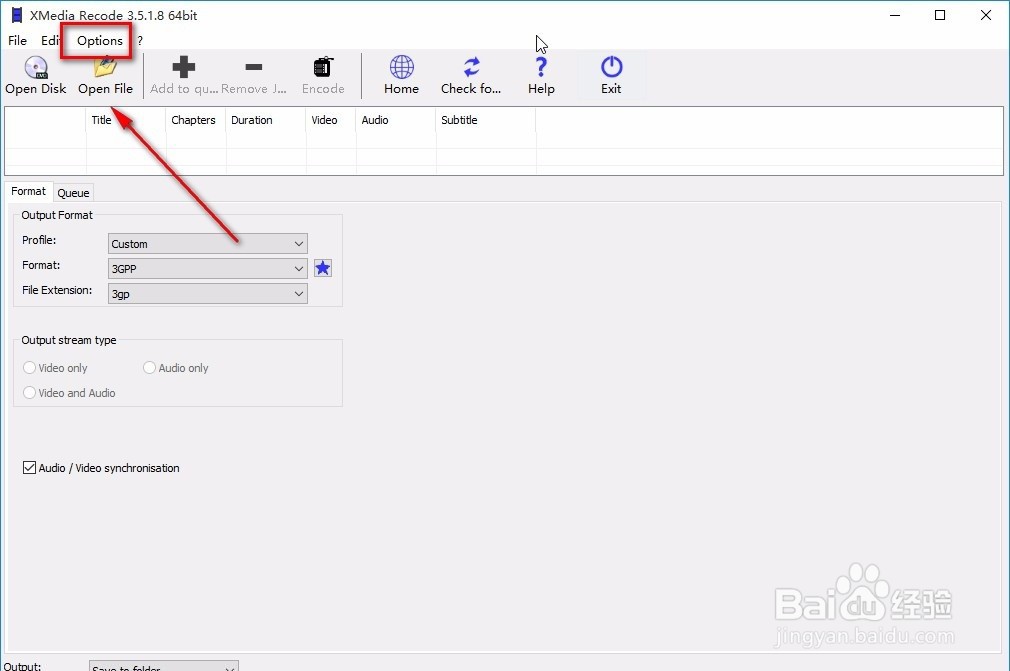
Task: Click the Title column header
Action: (126, 120)
